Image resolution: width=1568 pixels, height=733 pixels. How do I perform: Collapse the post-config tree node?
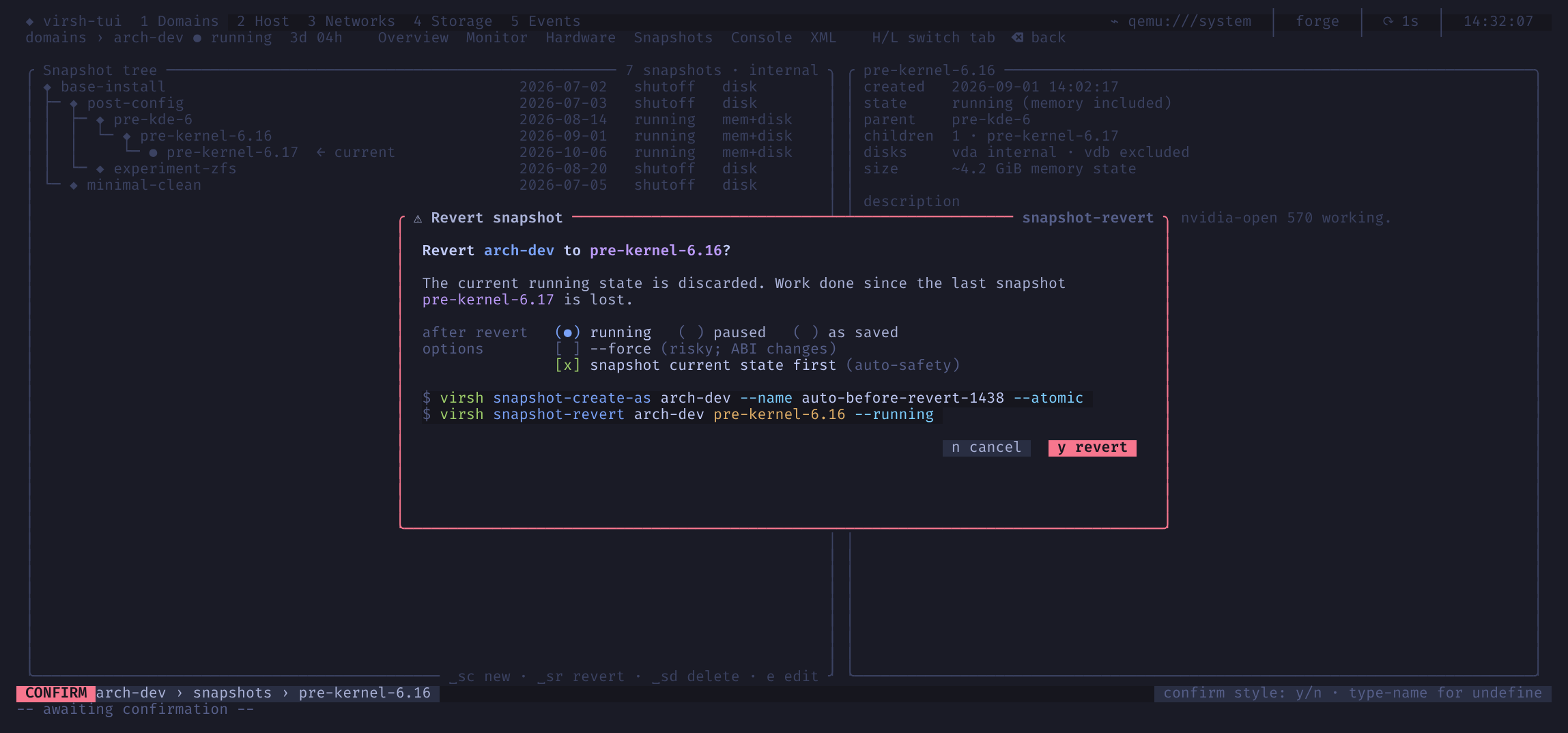[x=74, y=104]
